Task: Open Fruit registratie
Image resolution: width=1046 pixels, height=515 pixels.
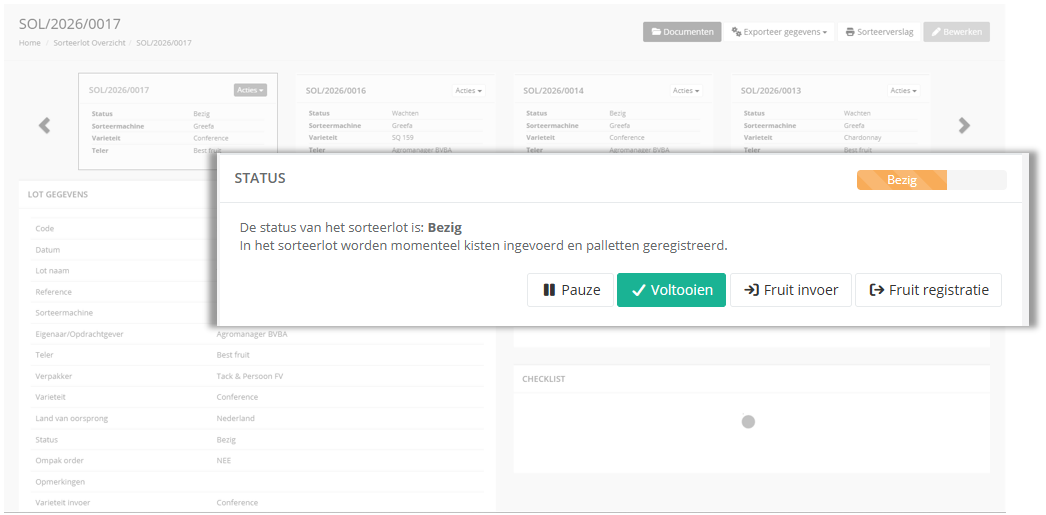Action: click(928, 290)
